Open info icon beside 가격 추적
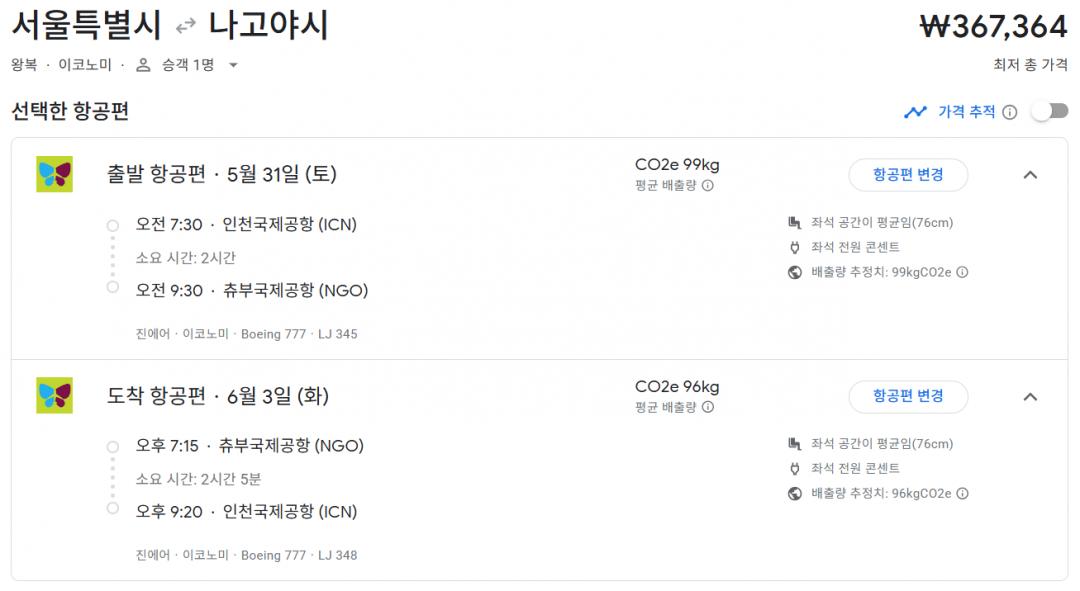Image resolution: width=1080 pixels, height=591 pixels. (x=1010, y=112)
